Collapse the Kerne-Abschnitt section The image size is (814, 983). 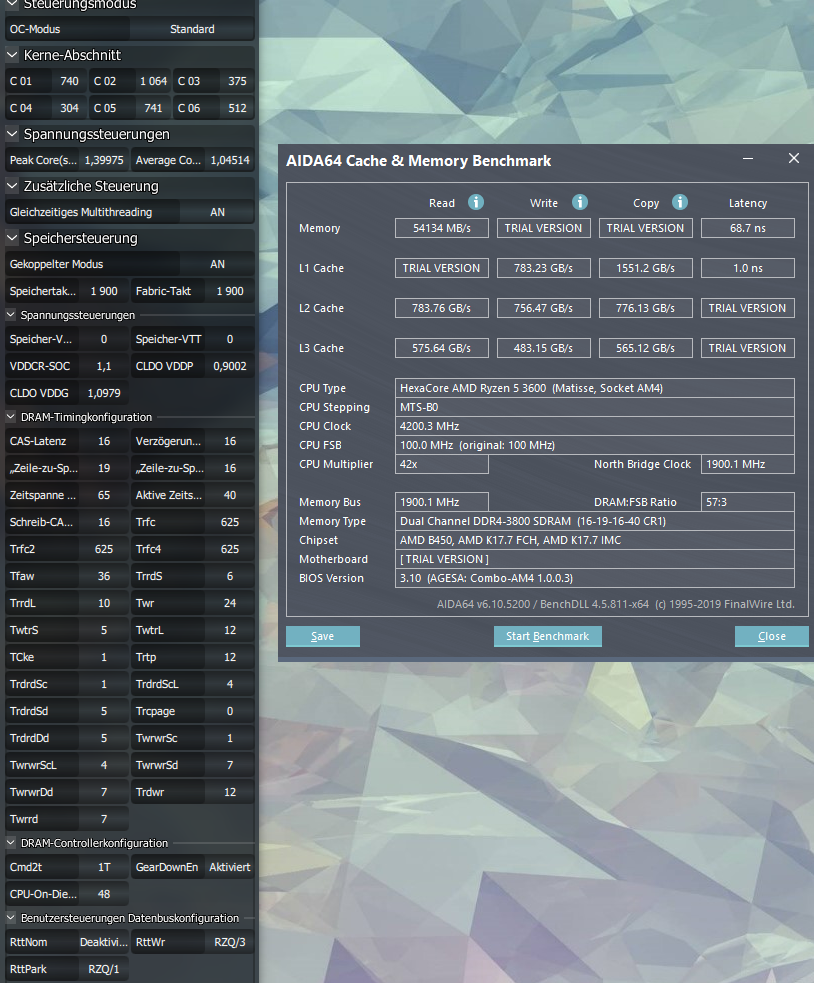(12, 55)
